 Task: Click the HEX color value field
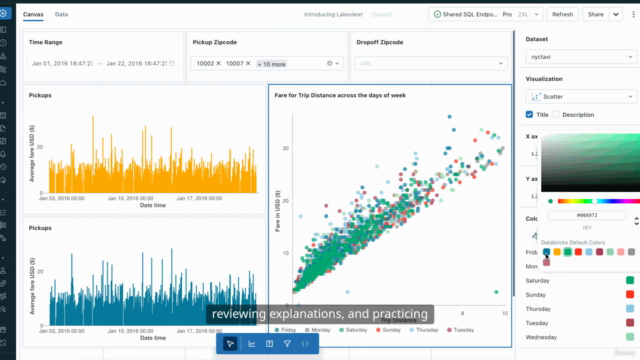587,215
